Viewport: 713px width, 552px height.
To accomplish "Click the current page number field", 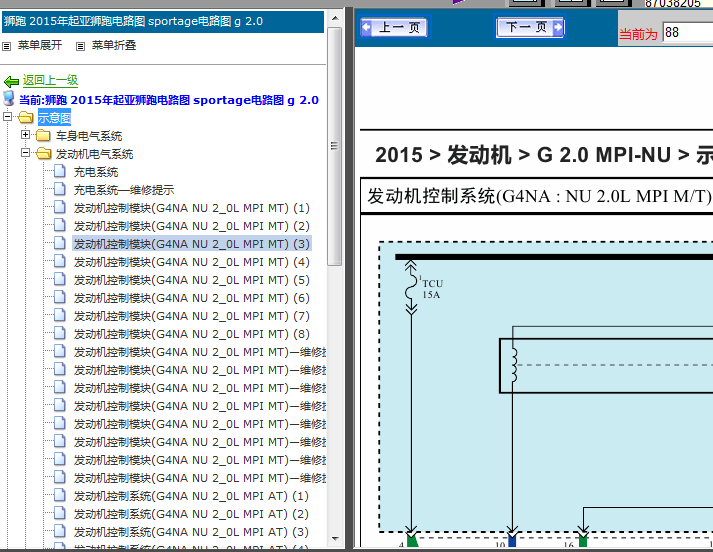I will 688,33.
